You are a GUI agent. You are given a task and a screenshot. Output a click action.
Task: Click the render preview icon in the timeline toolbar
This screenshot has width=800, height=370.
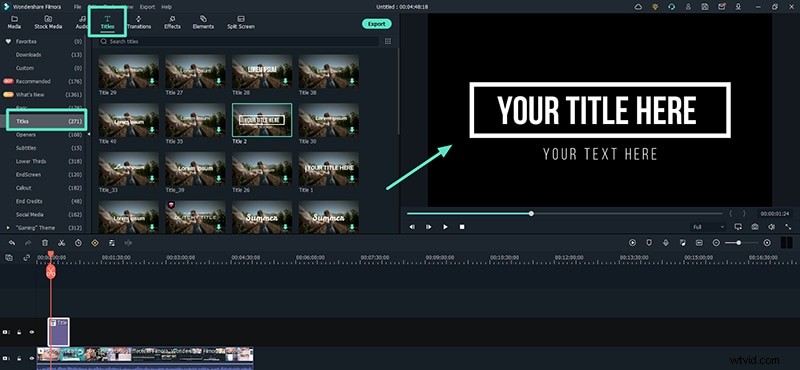(633, 243)
